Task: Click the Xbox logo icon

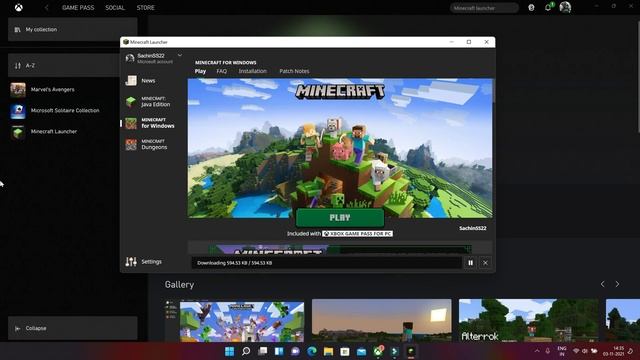Action: (19, 7)
